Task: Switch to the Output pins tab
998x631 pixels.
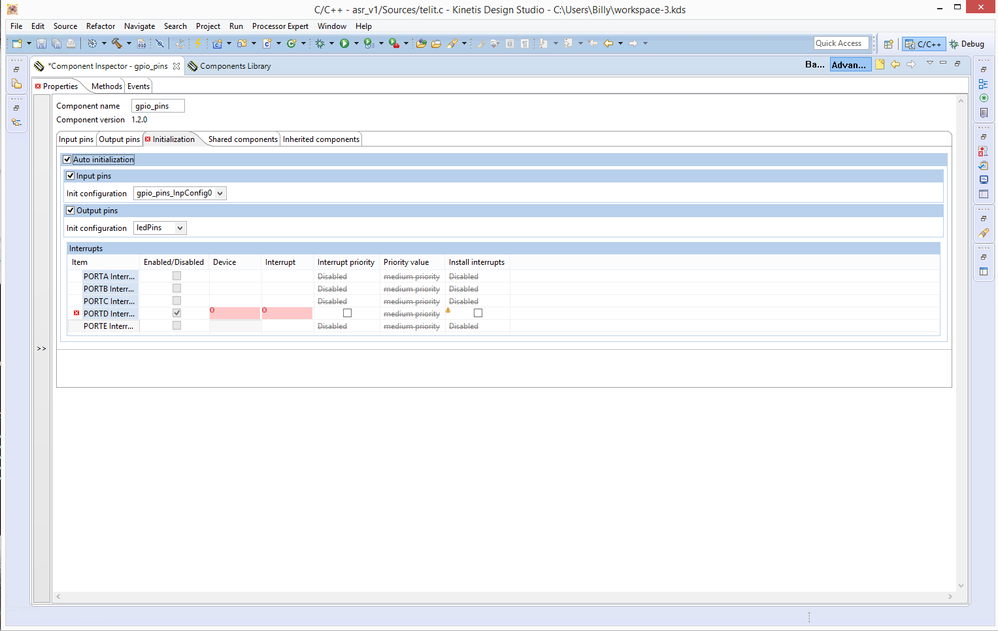Action: tap(119, 139)
